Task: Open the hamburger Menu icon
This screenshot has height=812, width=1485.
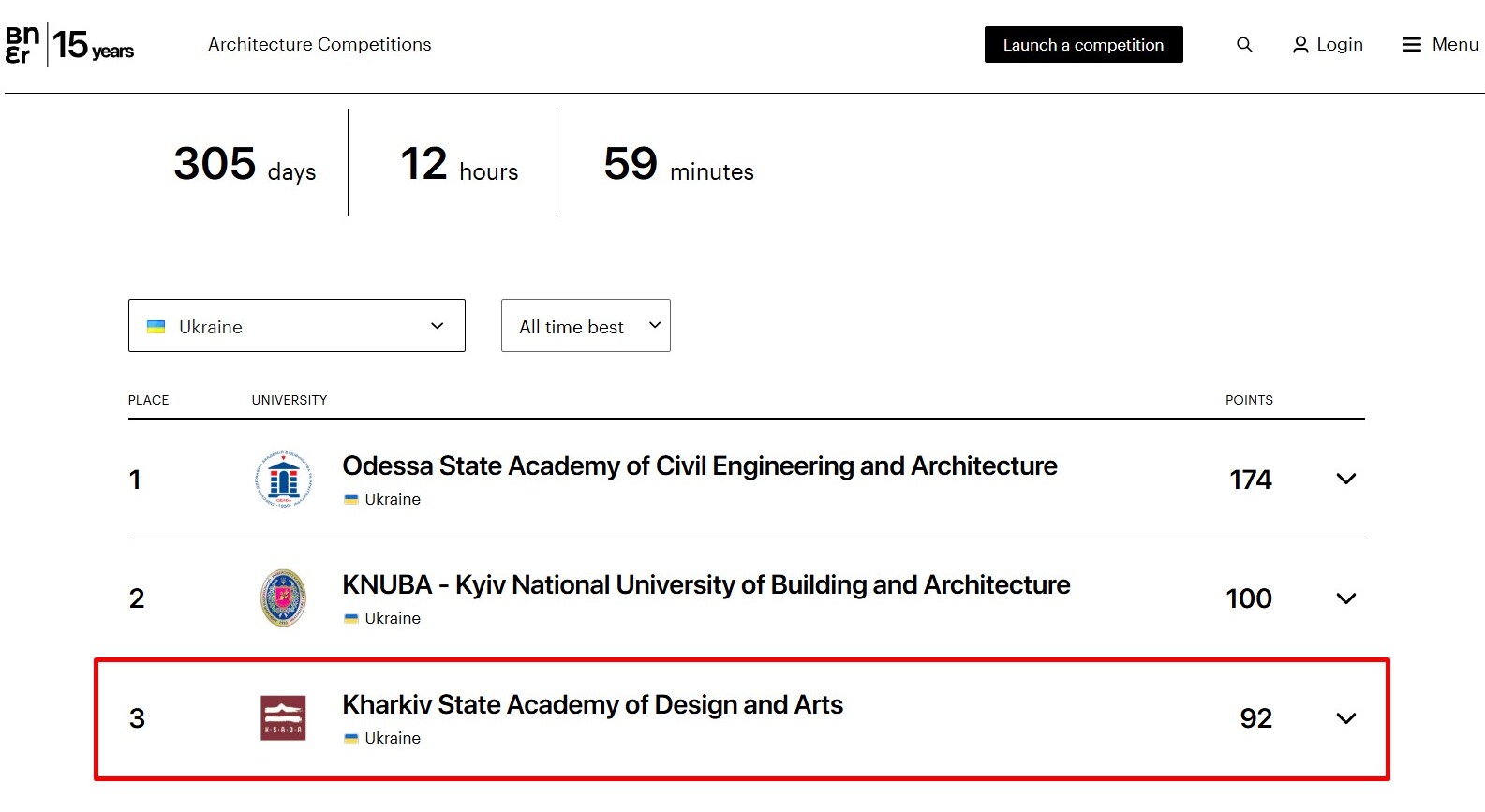Action: coord(1411,45)
